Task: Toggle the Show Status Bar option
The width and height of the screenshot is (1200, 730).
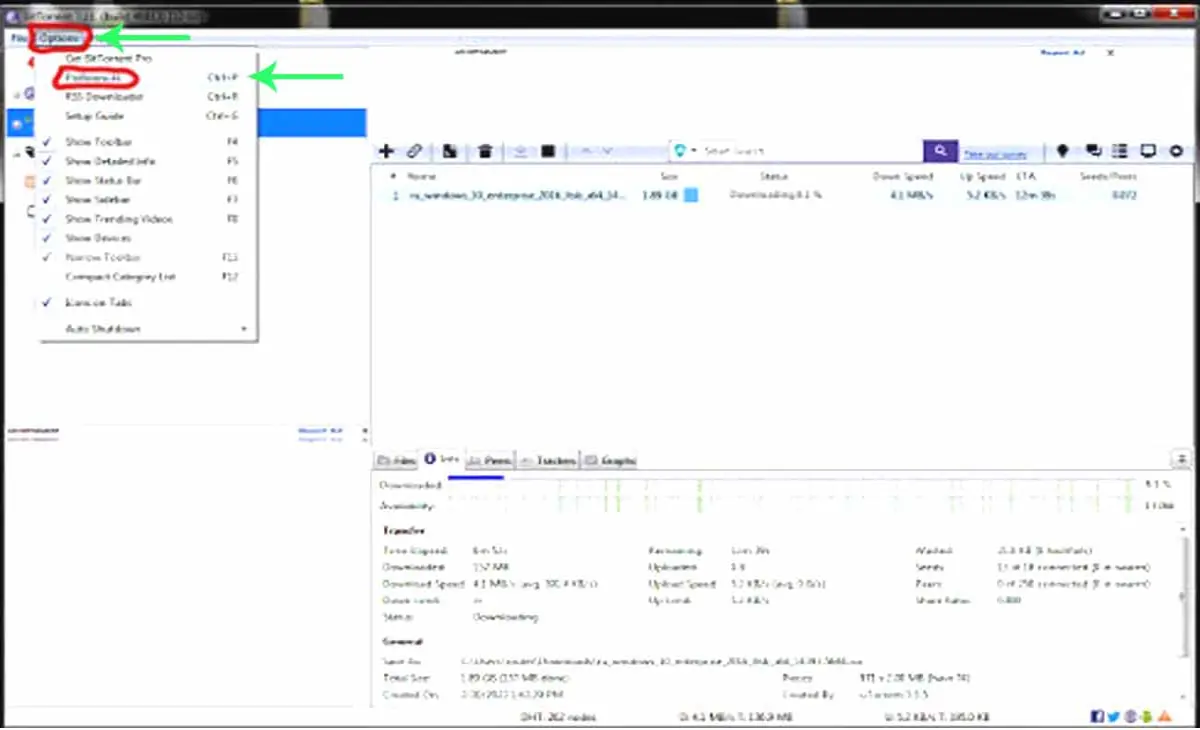Action: pos(147,181)
